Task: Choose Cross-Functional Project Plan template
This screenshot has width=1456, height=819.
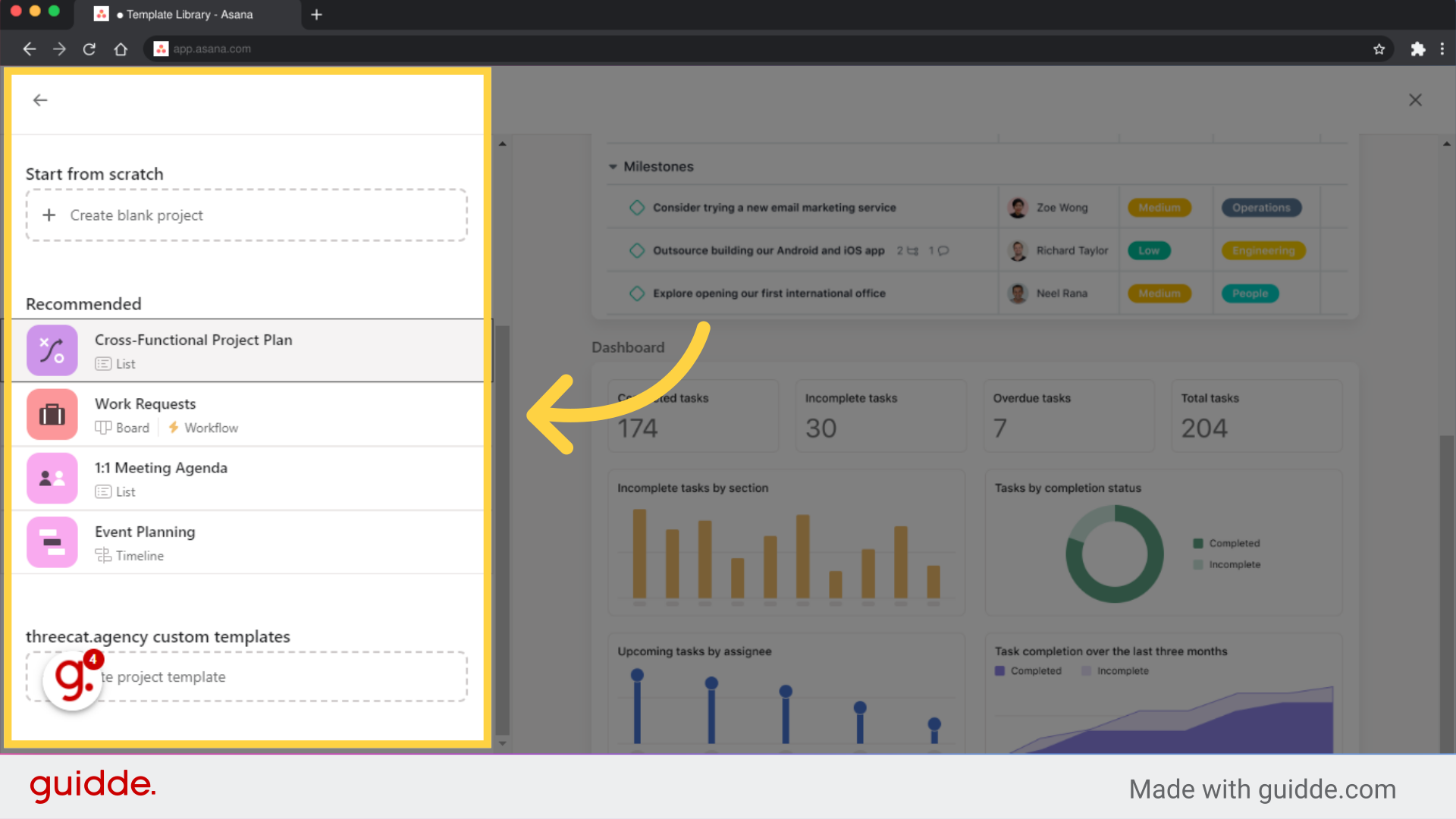Action: coord(246,350)
